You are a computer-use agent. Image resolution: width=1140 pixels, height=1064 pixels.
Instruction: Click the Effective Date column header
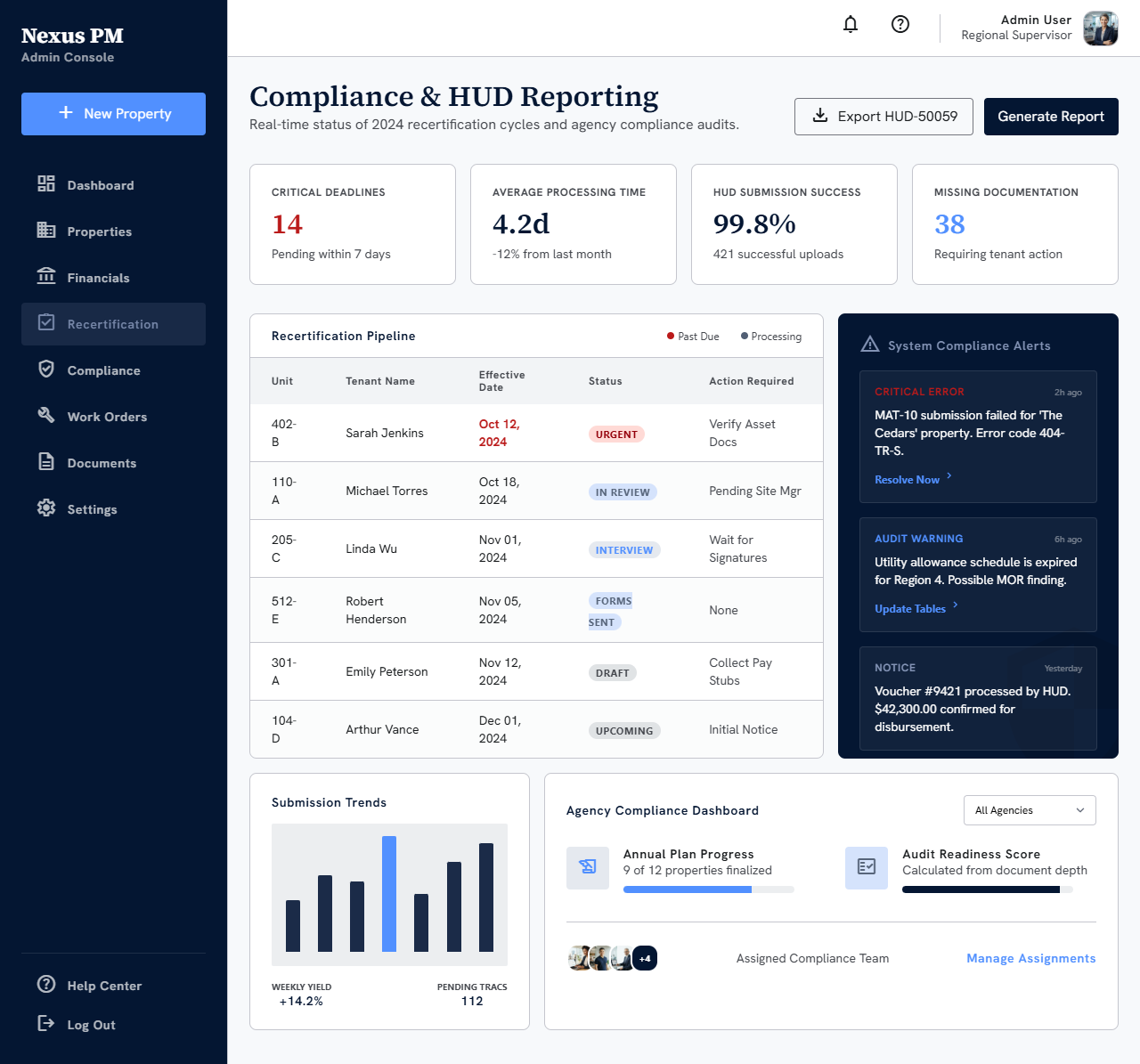pos(502,381)
